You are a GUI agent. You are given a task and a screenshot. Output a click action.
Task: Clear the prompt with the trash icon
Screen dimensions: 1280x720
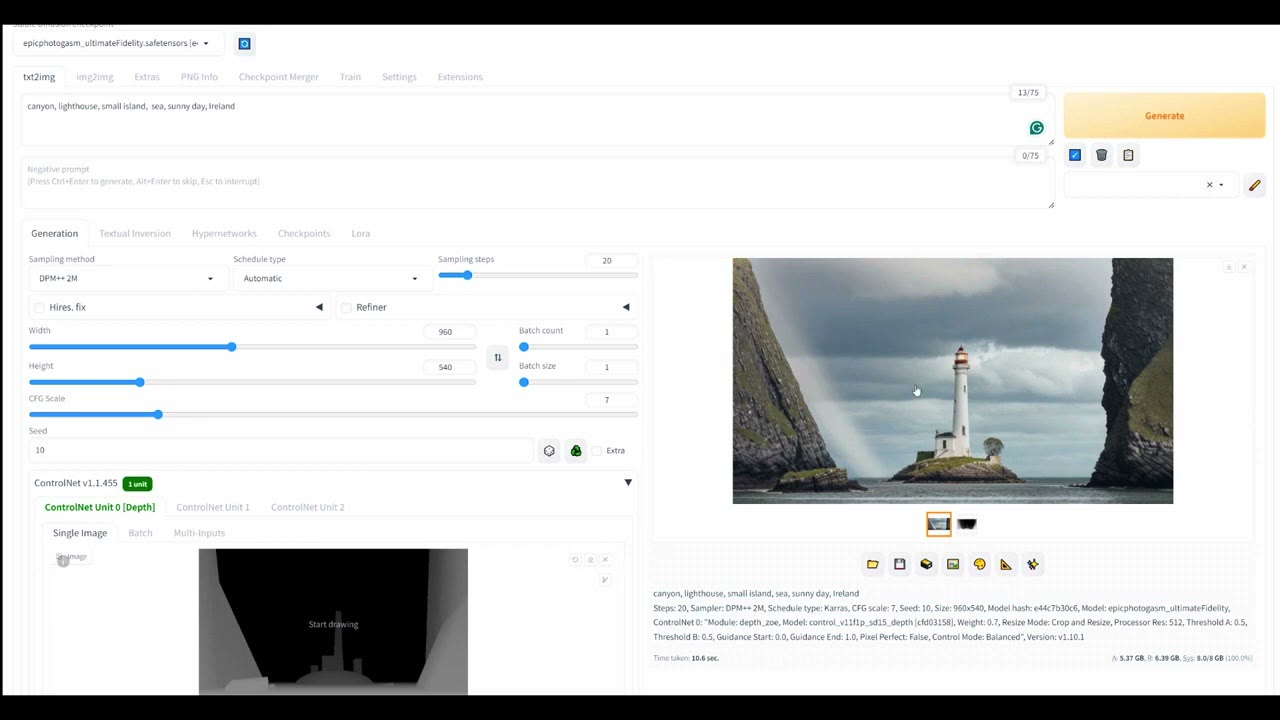pyautogui.click(x=1101, y=155)
